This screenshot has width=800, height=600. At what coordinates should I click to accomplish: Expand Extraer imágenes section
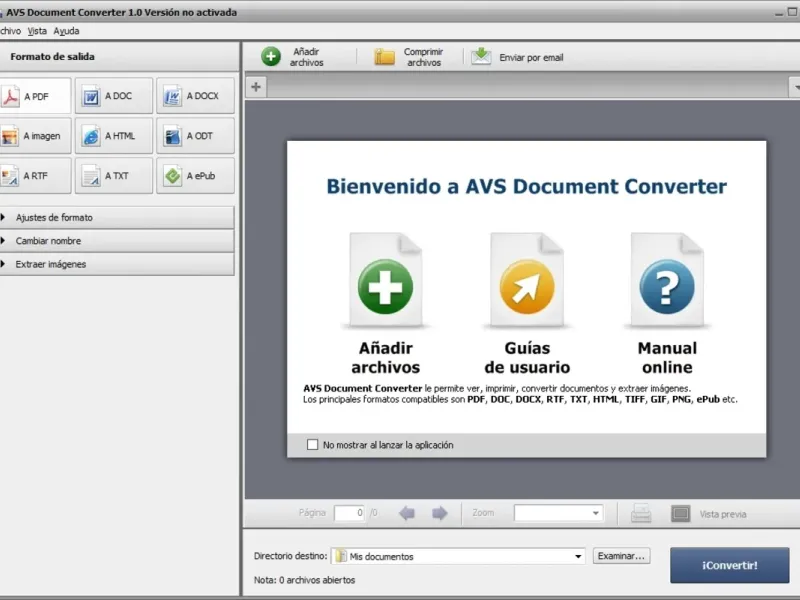point(117,264)
